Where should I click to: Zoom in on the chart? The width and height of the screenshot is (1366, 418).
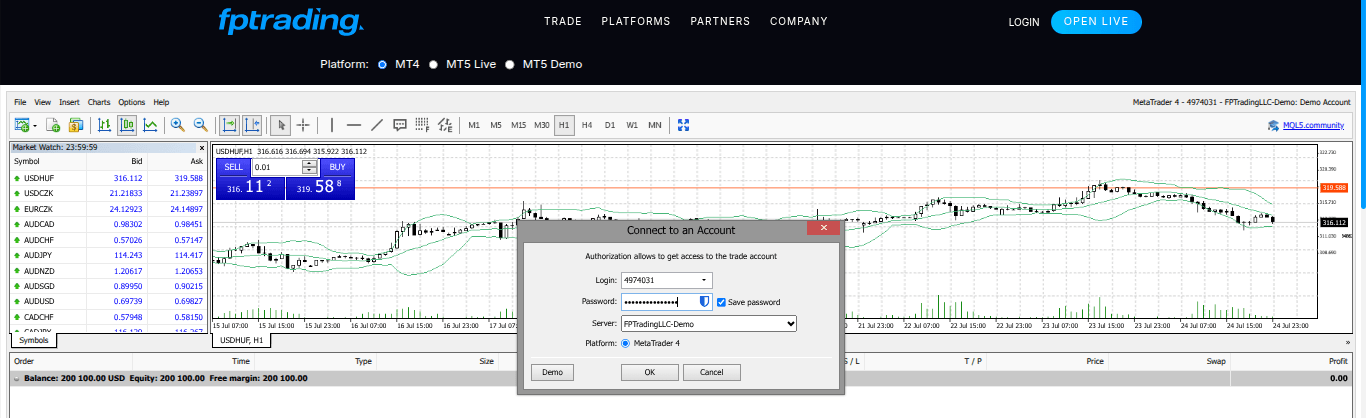coord(177,125)
